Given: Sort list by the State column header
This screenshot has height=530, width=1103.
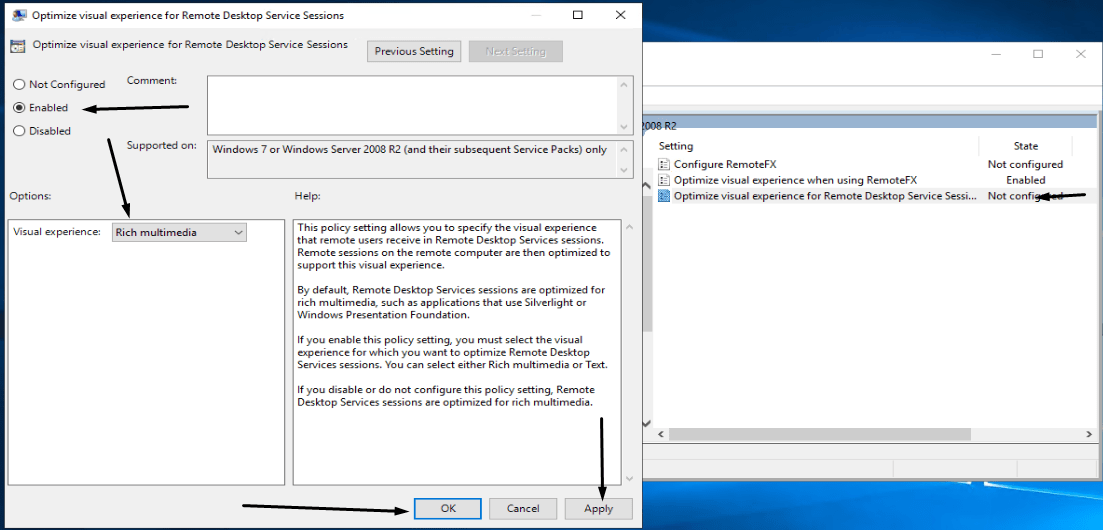Looking at the screenshot, I should (x=1026, y=146).
